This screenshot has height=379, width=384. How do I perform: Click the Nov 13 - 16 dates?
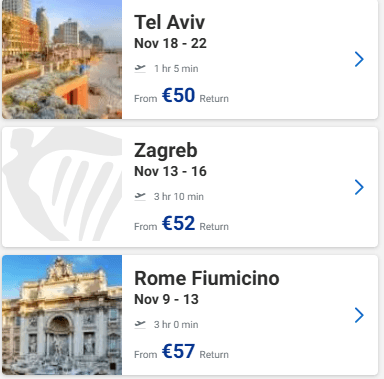(x=170, y=171)
